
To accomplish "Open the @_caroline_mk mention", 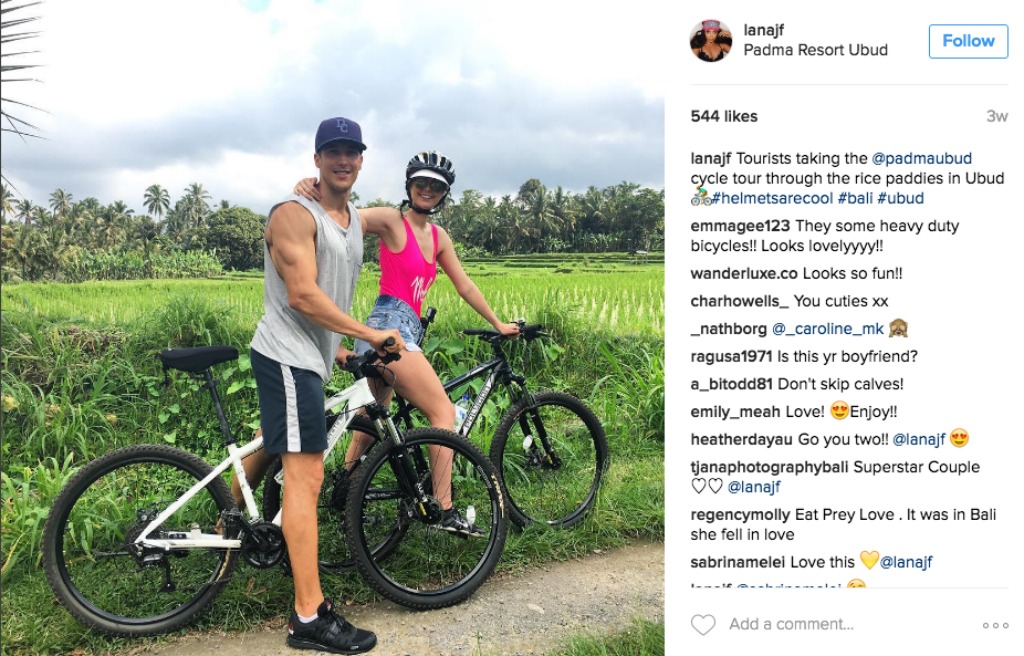I will (x=827, y=329).
